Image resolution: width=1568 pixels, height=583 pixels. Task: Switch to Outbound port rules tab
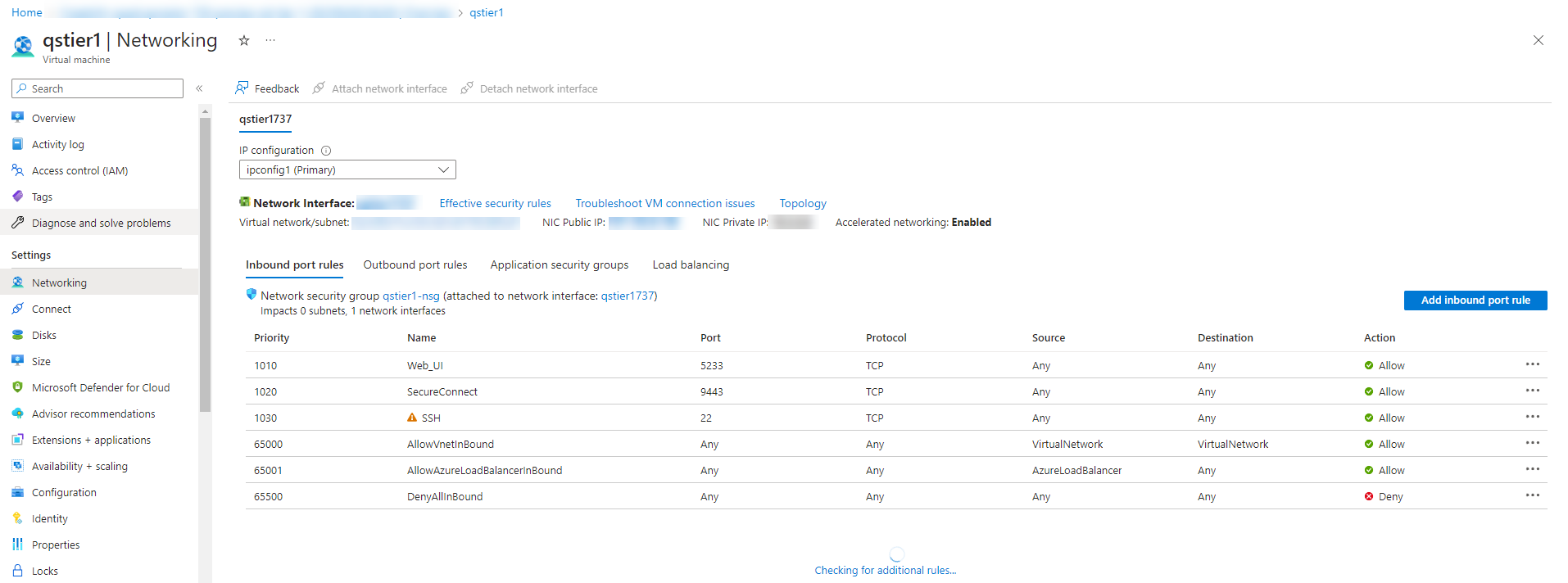point(415,265)
